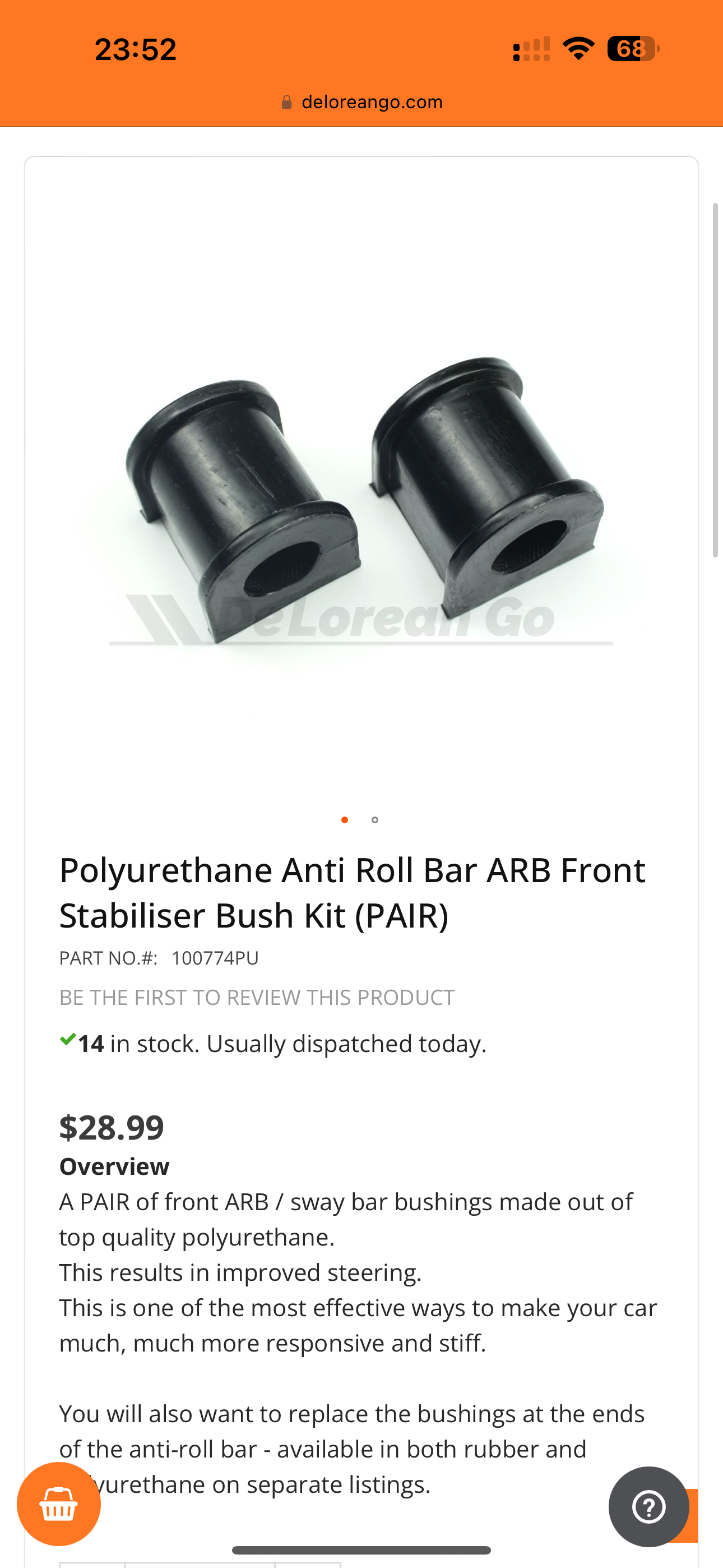Tap the cellular signal bars icon
This screenshot has width=723, height=1568.
(531, 49)
